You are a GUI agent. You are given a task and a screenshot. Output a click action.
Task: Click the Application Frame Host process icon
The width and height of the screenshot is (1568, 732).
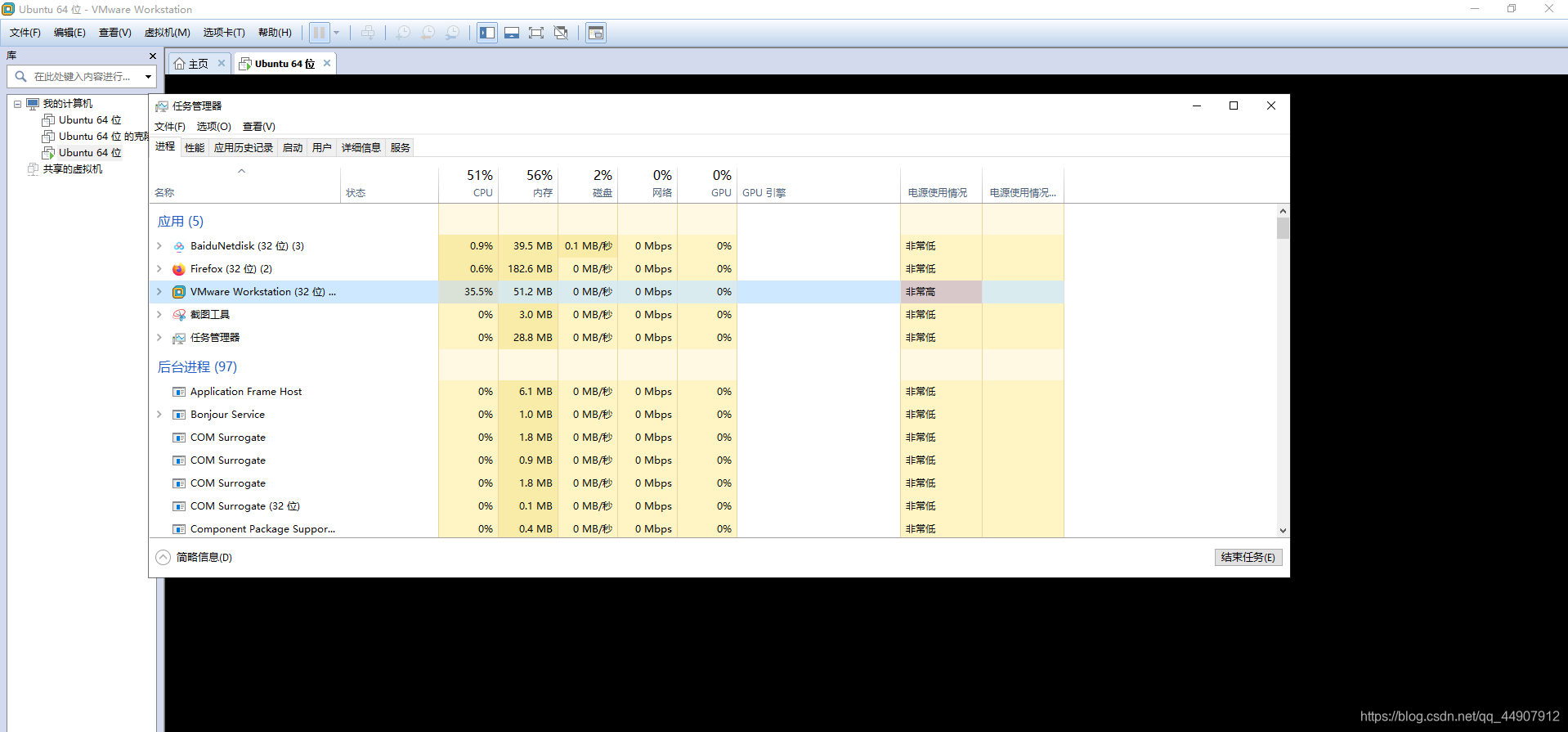point(179,392)
